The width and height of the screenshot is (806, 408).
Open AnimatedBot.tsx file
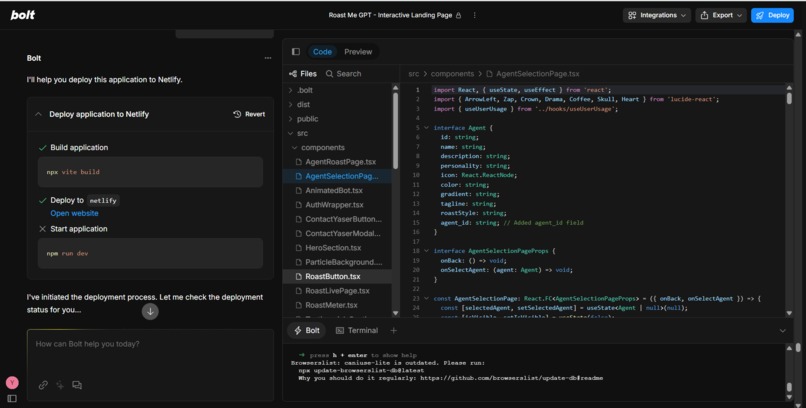(x=334, y=190)
